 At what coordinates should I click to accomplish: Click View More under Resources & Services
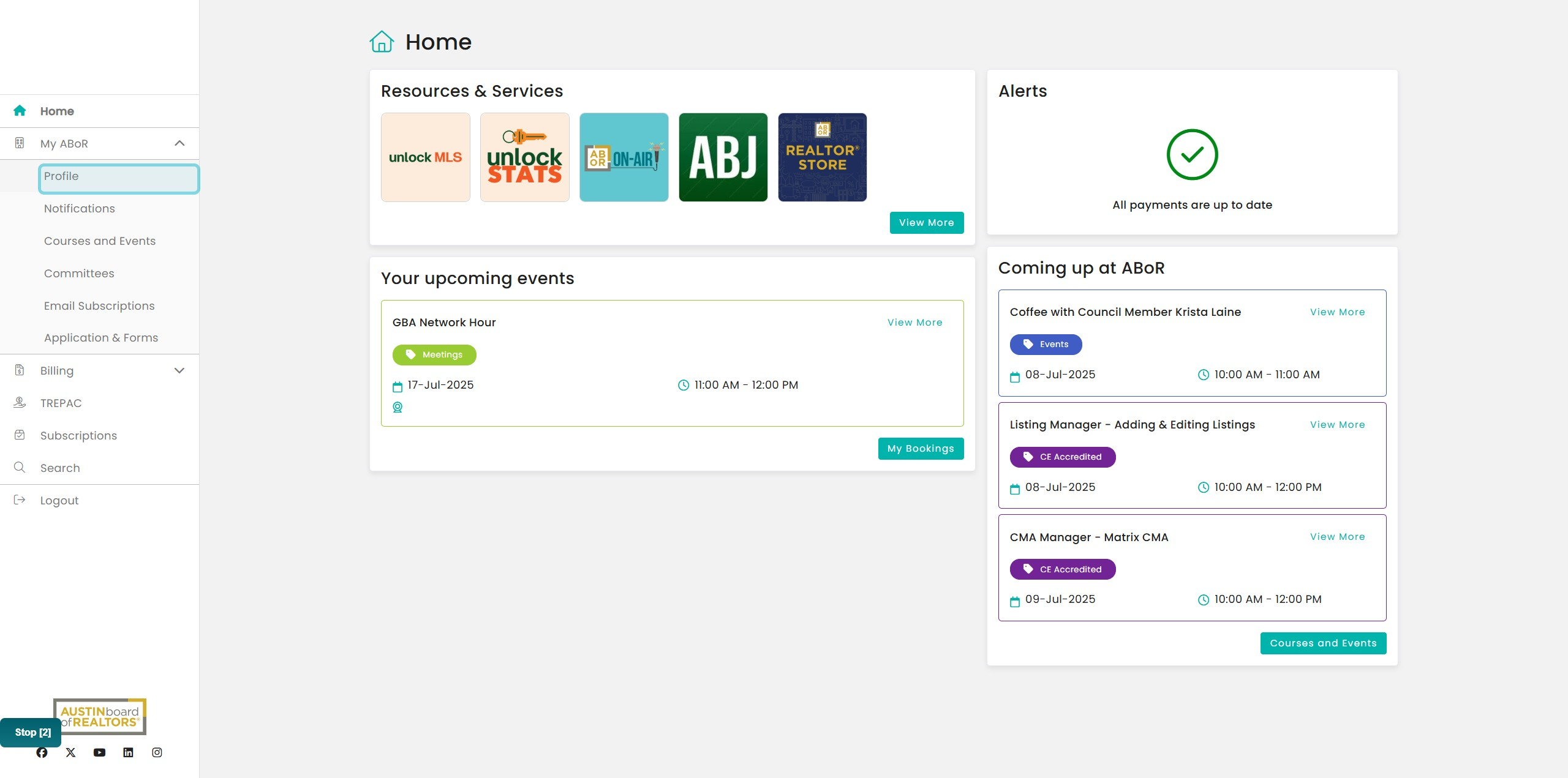tap(927, 223)
